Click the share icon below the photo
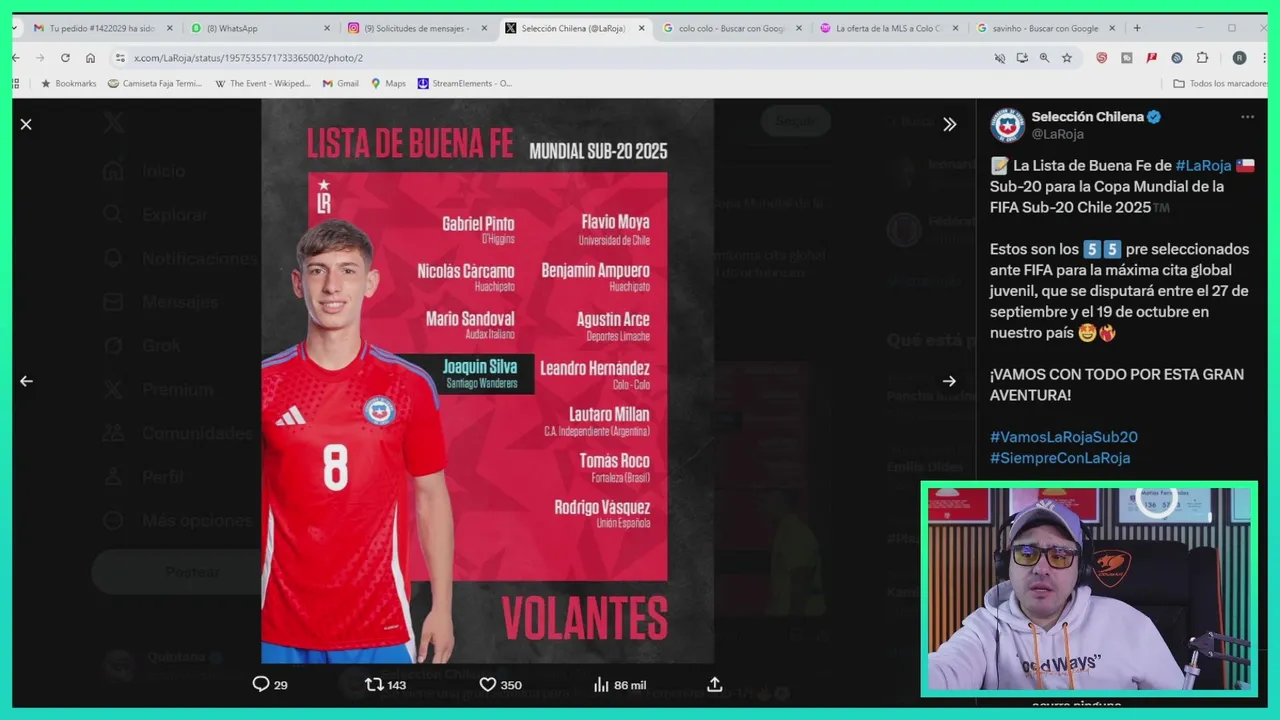The image size is (1280, 720). click(x=714, y=685)
